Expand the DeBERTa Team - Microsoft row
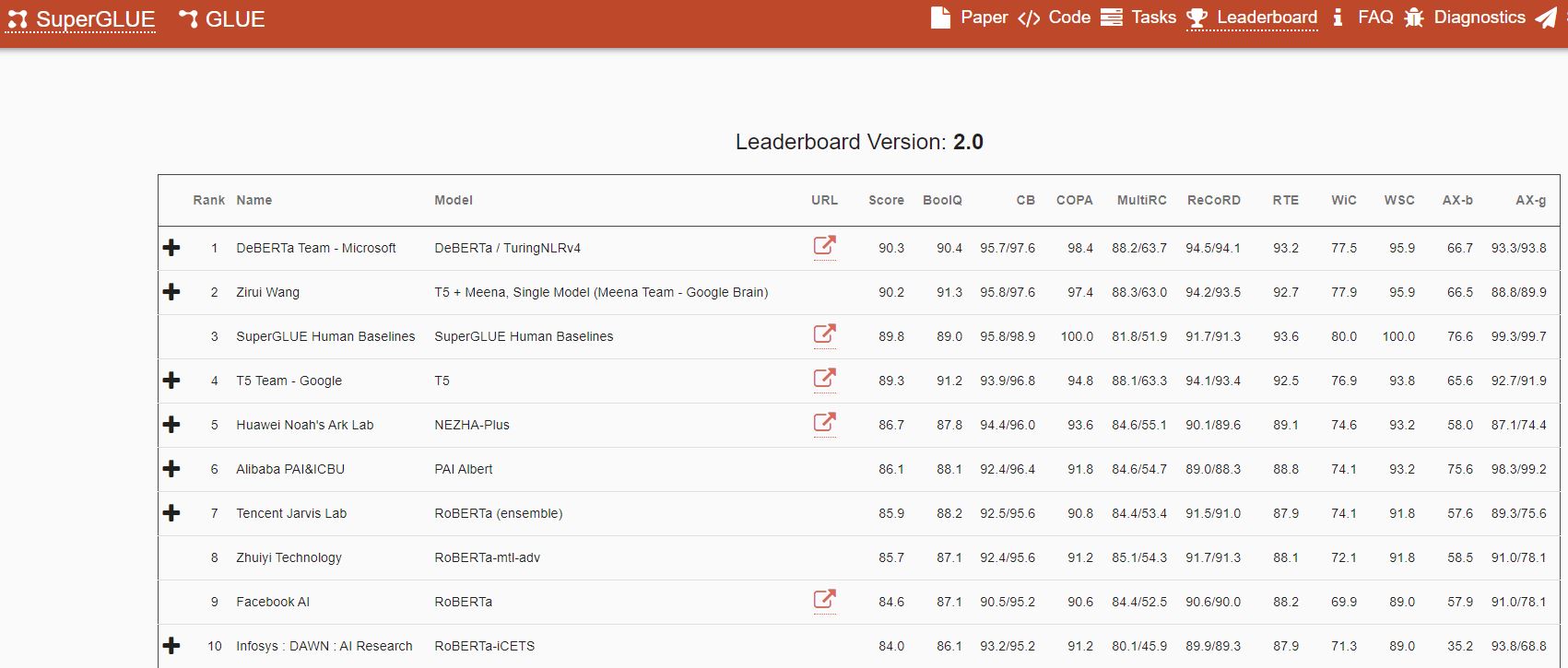 click(x=171, y=248)
